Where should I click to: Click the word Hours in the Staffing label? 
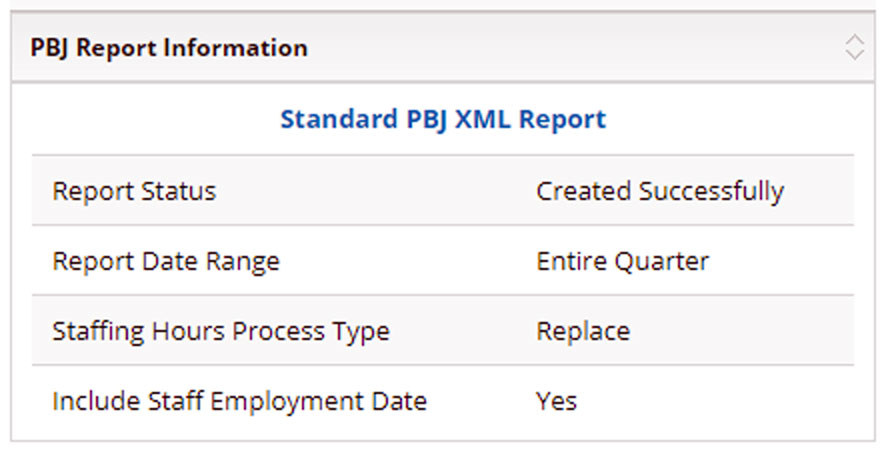[182, 331]
